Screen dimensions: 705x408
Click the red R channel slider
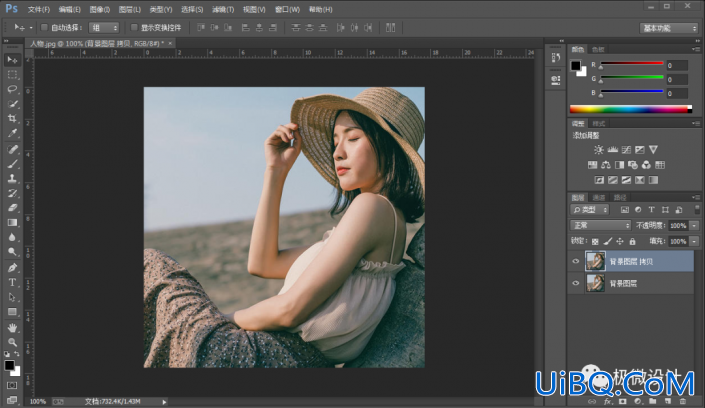click(631, 63)
